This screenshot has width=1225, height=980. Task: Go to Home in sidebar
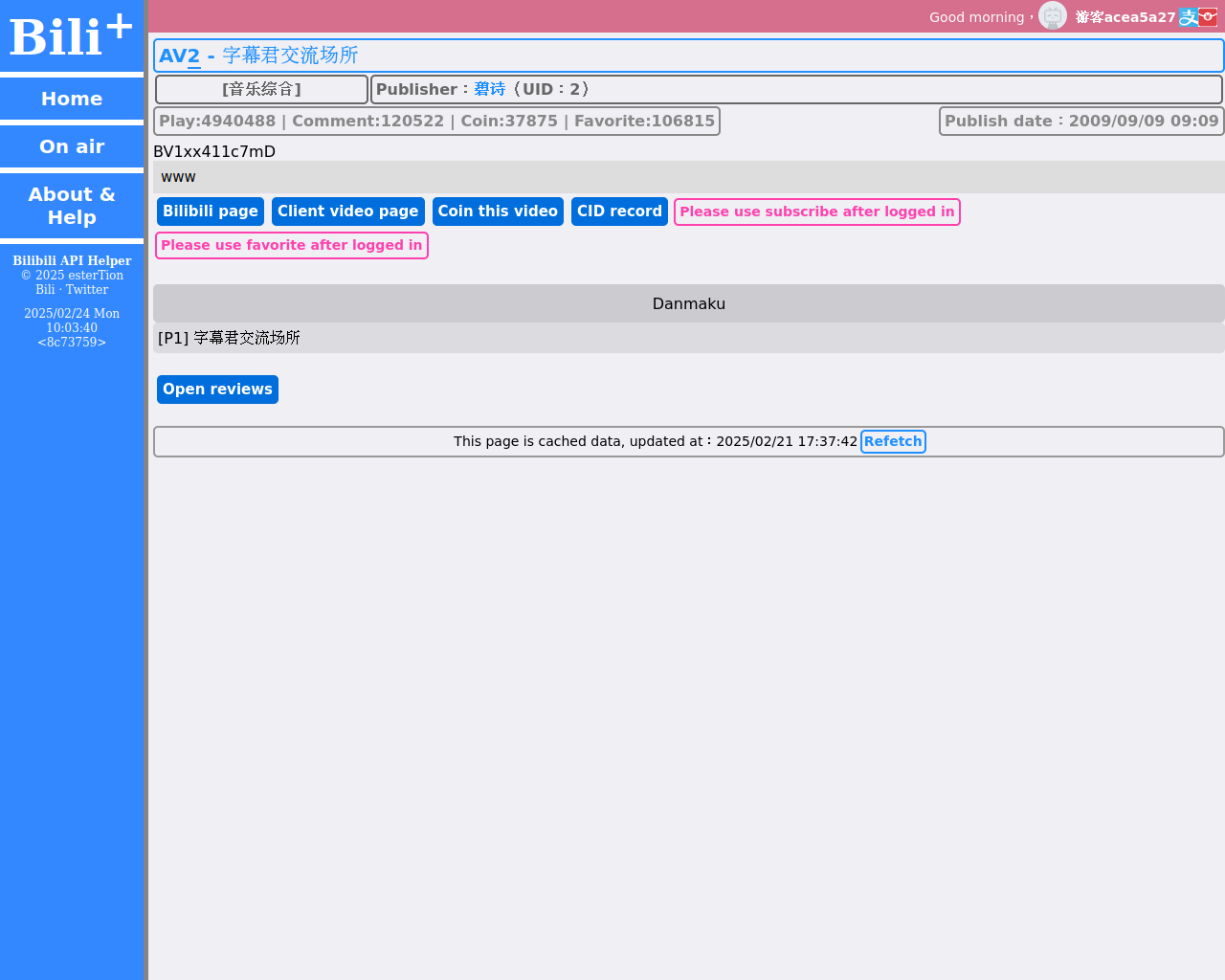[x=72, y=99]
